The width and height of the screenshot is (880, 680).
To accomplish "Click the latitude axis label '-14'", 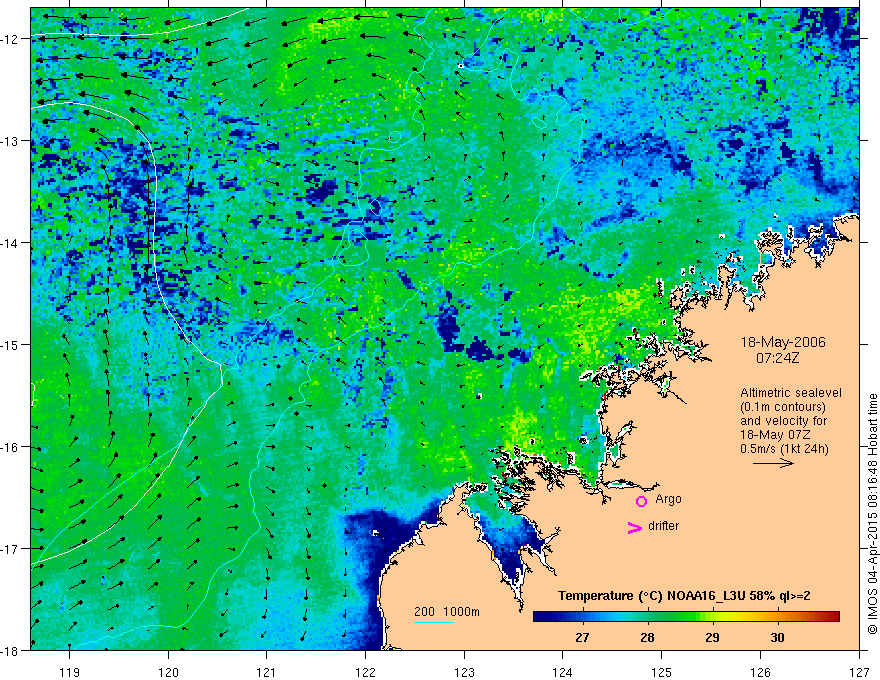I will point(11,243).
